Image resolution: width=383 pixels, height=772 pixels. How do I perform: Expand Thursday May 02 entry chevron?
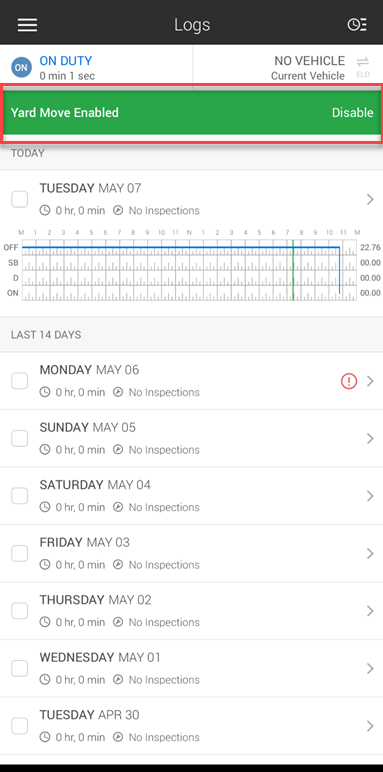(370, 611)
